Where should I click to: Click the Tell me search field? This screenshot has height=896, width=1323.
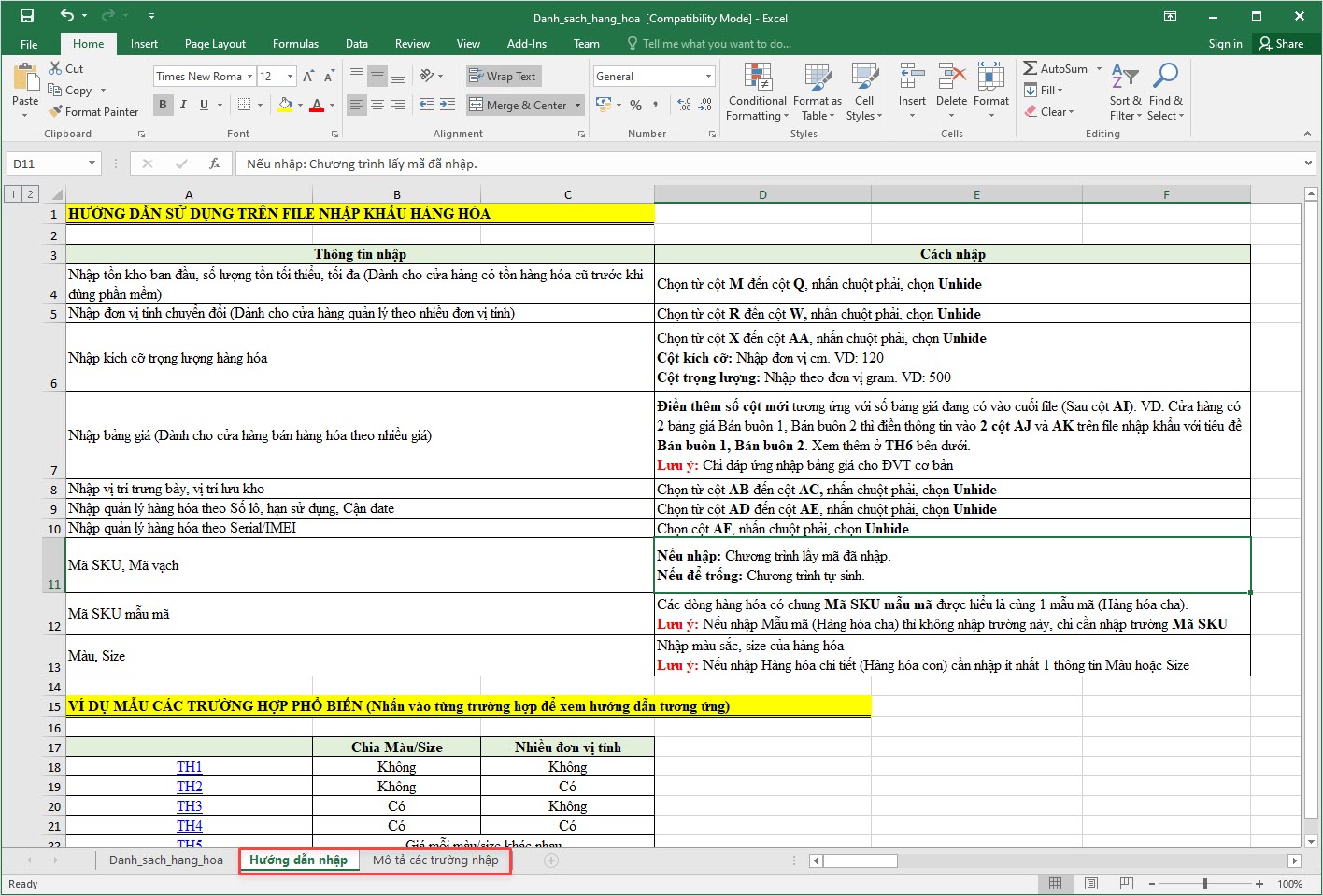(717, 44)
